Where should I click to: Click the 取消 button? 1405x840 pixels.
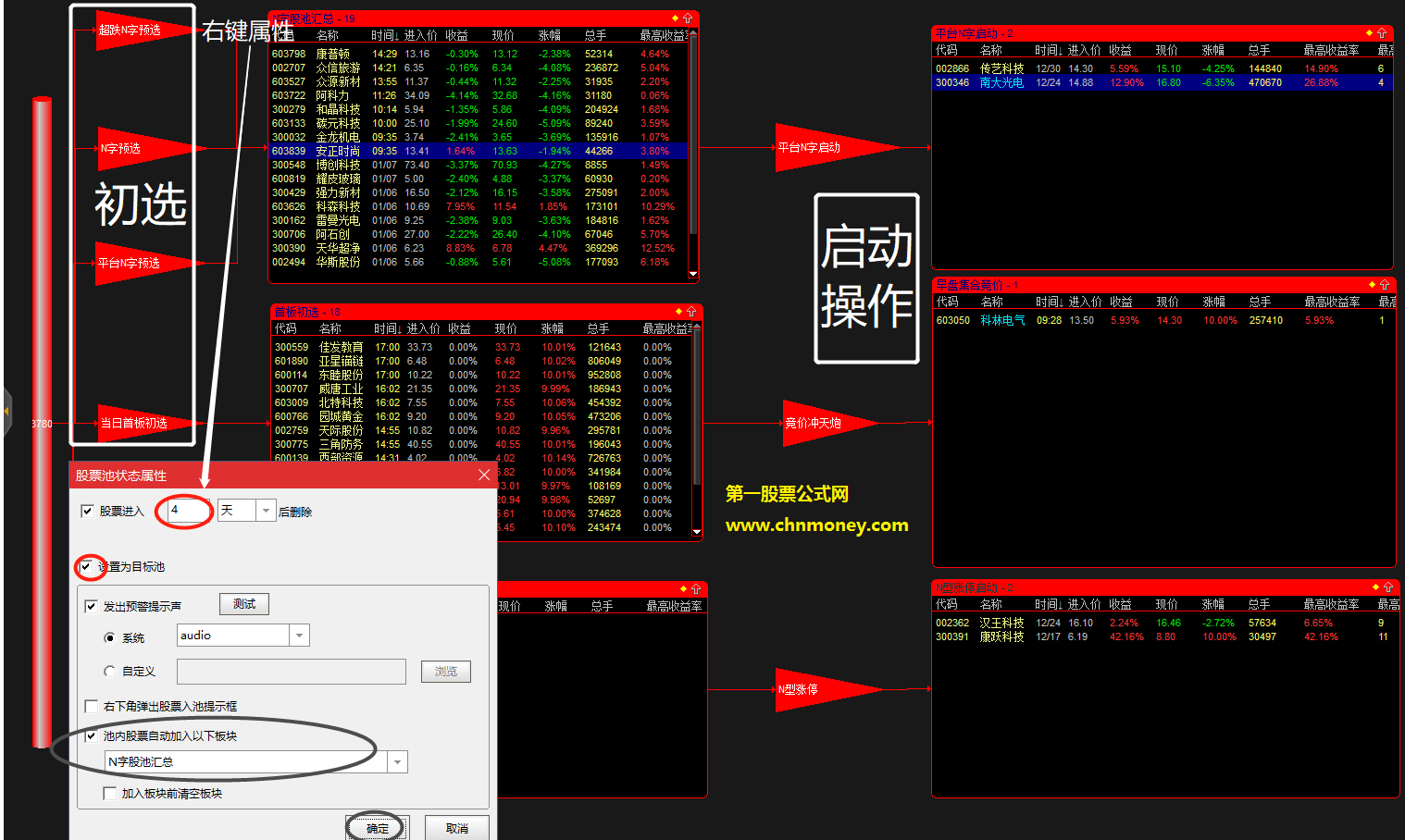[x=457, y=828]
